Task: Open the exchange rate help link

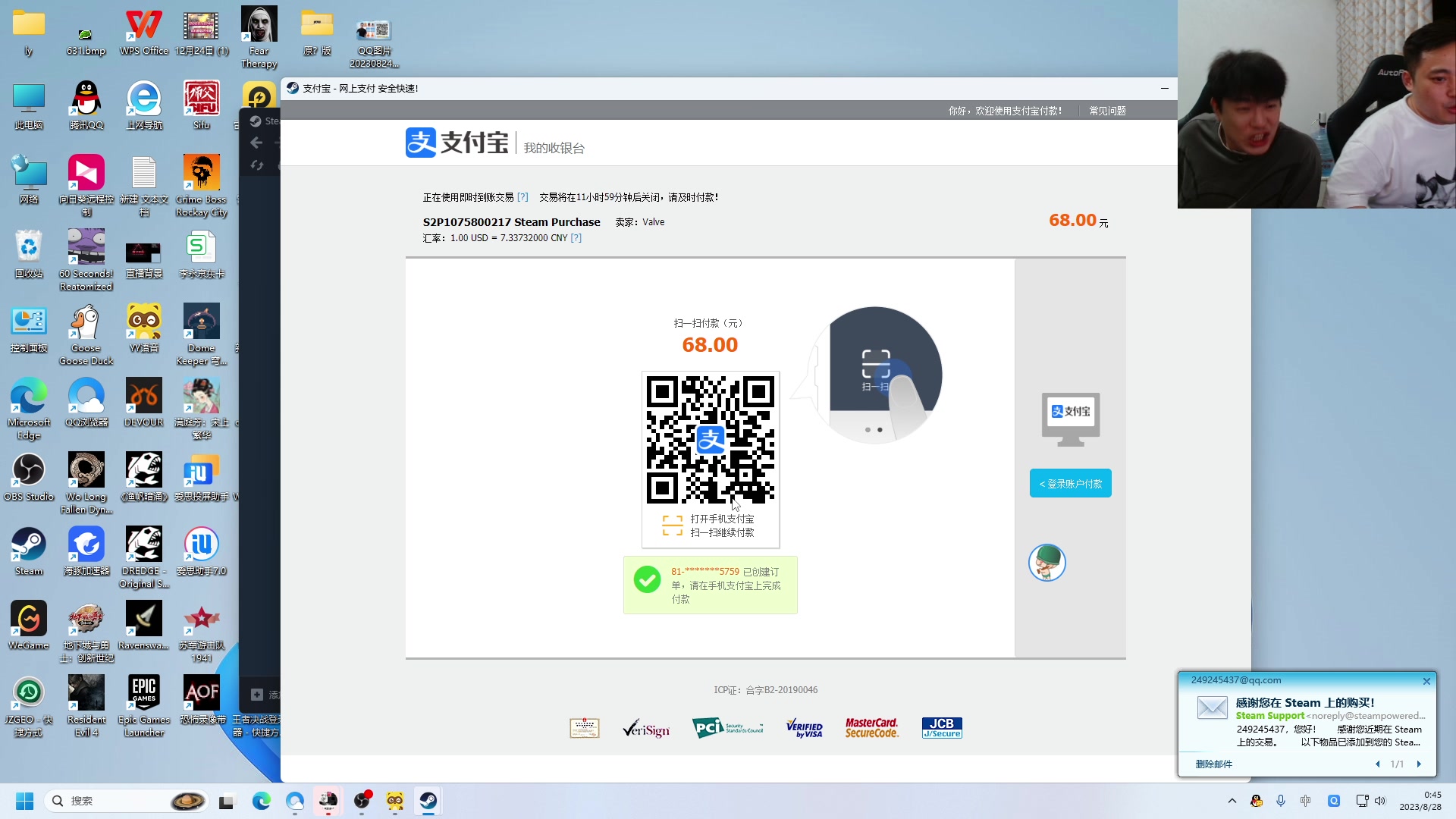Action: point(576,238)
